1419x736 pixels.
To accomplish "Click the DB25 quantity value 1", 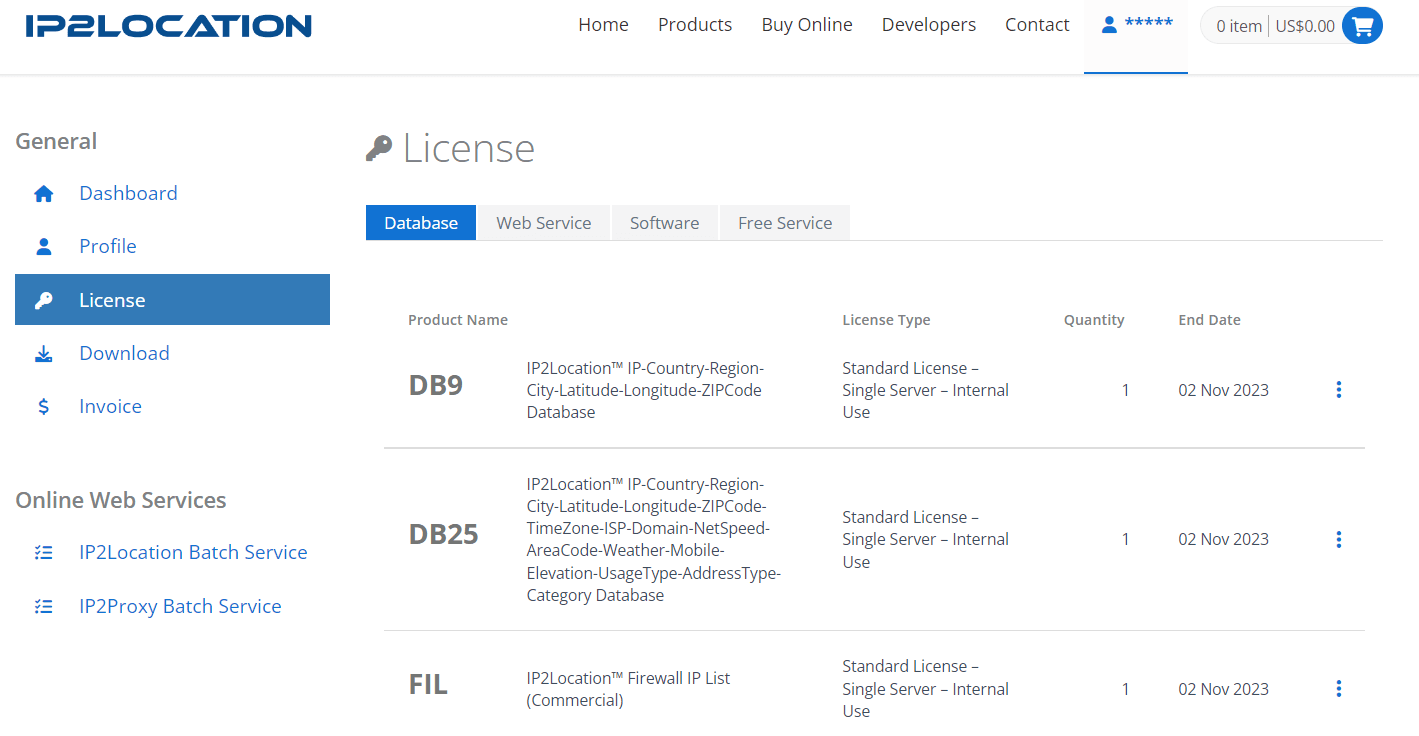I will click(x=1125, y=539).
